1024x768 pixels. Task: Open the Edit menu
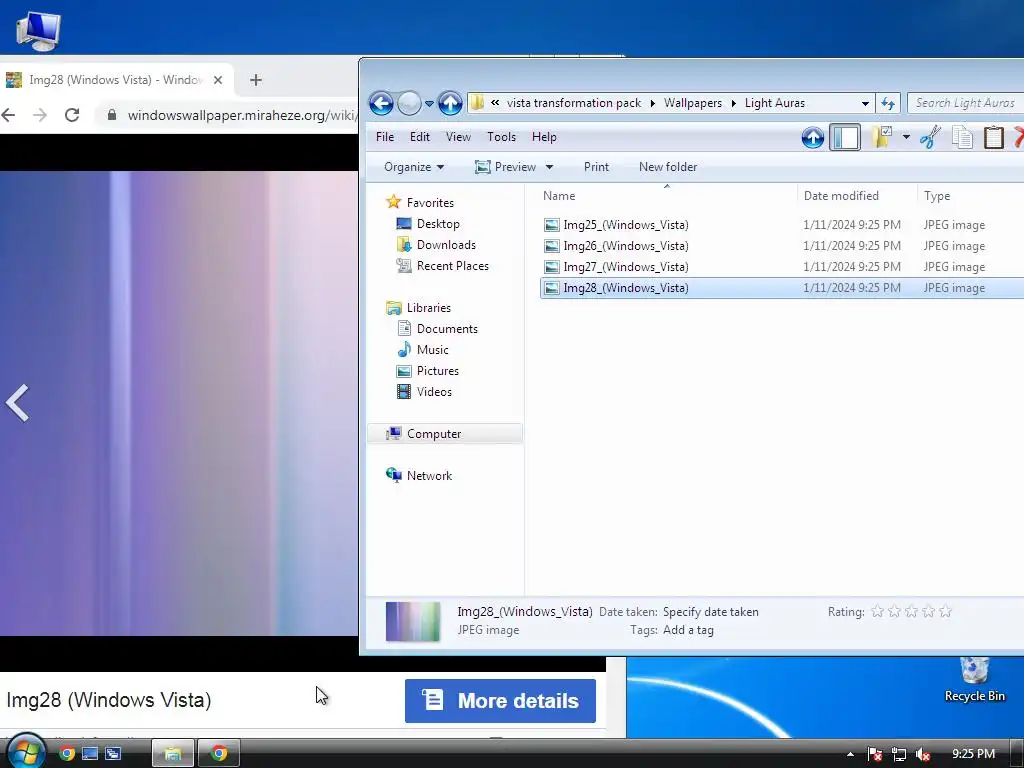click(419, 137)
